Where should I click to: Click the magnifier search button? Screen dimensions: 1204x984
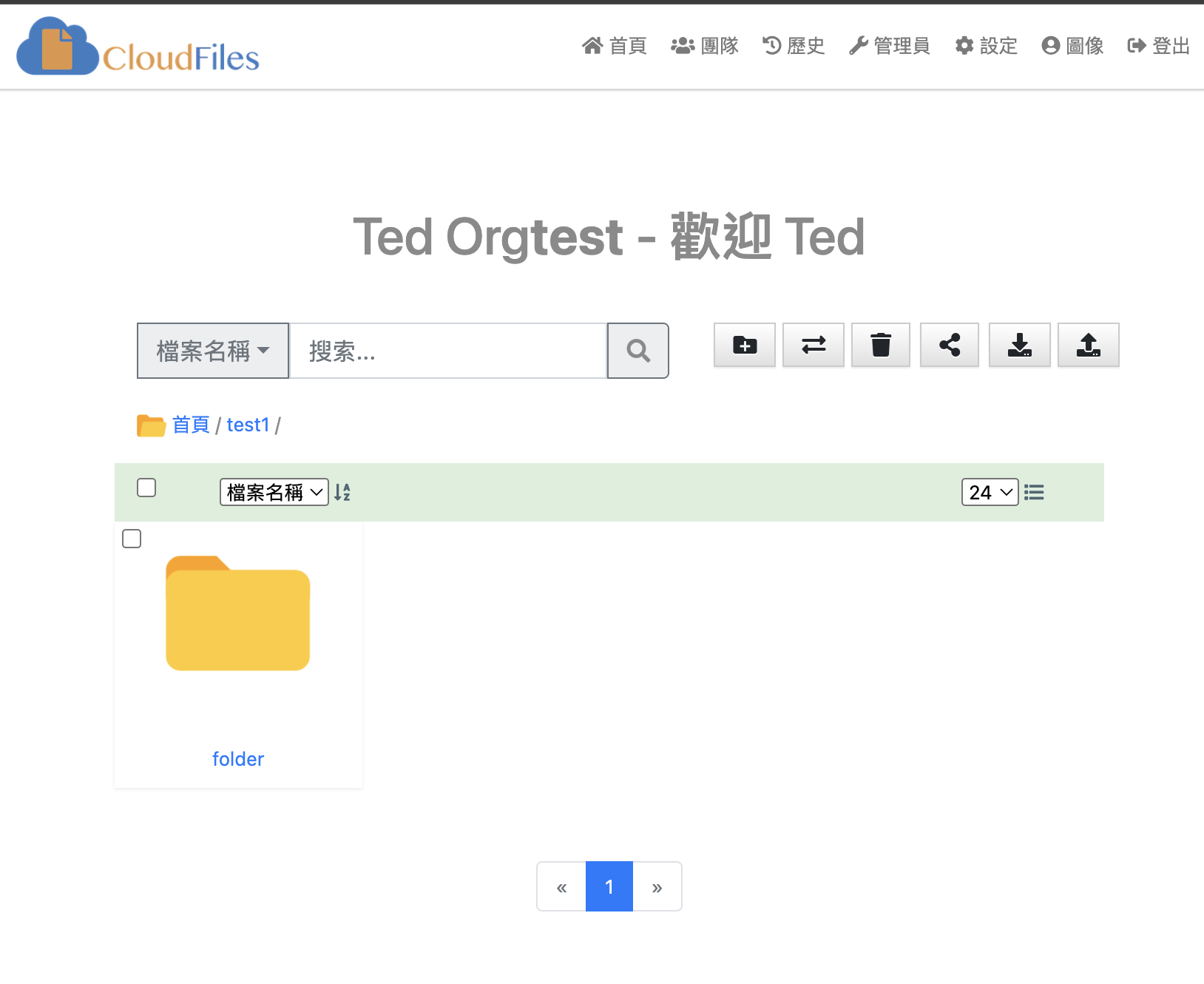click(638, 351)
